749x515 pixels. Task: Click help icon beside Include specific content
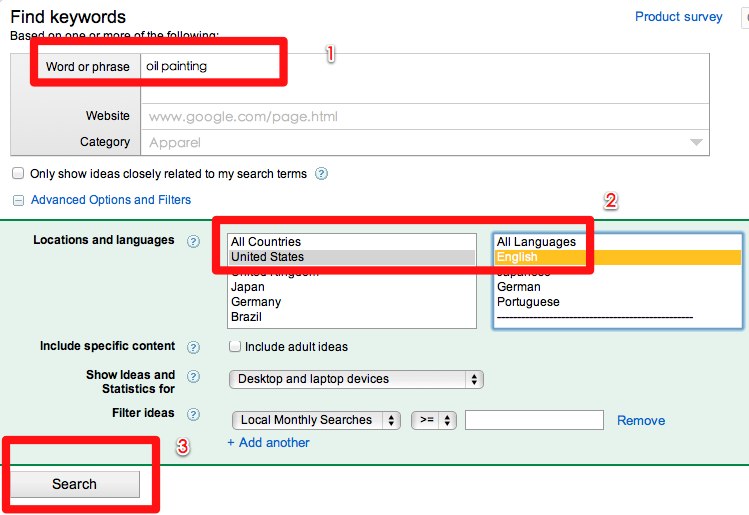tap(194, 347)
